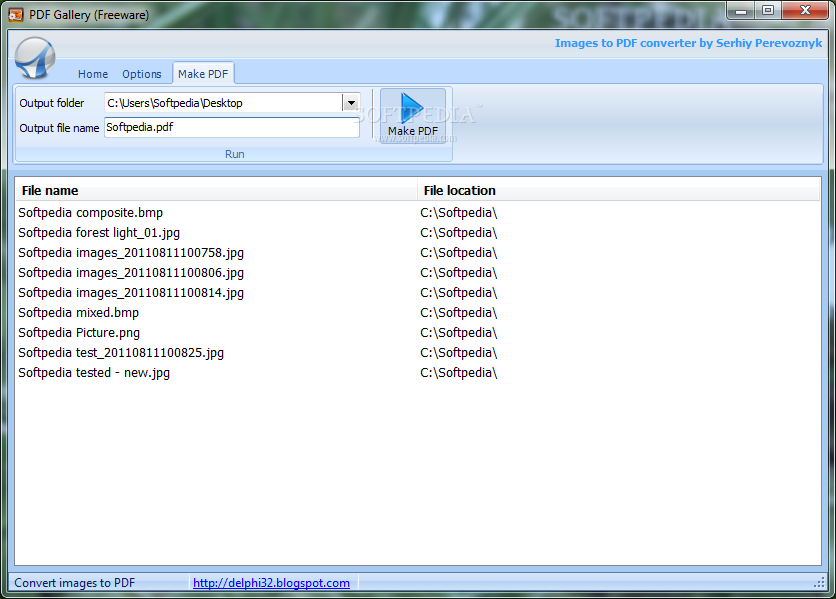The image size is (836, 599).
Task: Click the Run group caption
Action: (235, 154)
